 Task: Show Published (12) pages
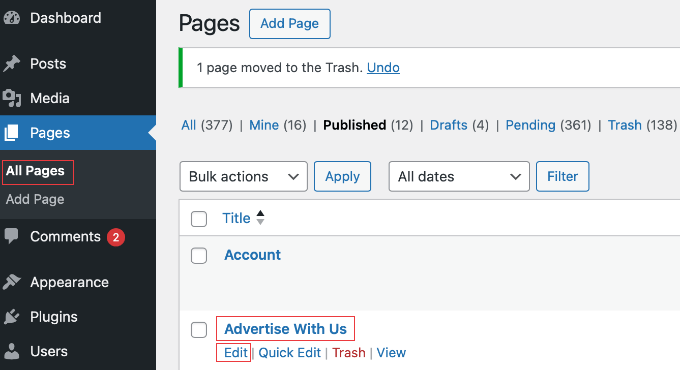click(x=368, y=125)
